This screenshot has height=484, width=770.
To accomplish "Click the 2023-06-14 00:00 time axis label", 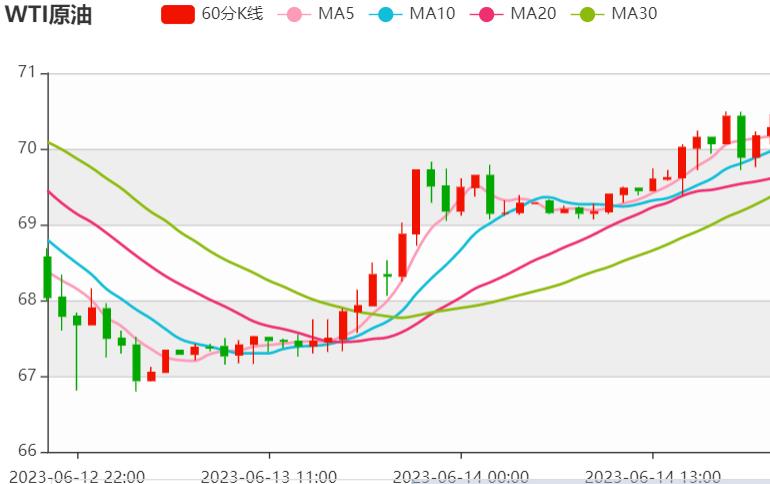I will click(x=461, y=477).
